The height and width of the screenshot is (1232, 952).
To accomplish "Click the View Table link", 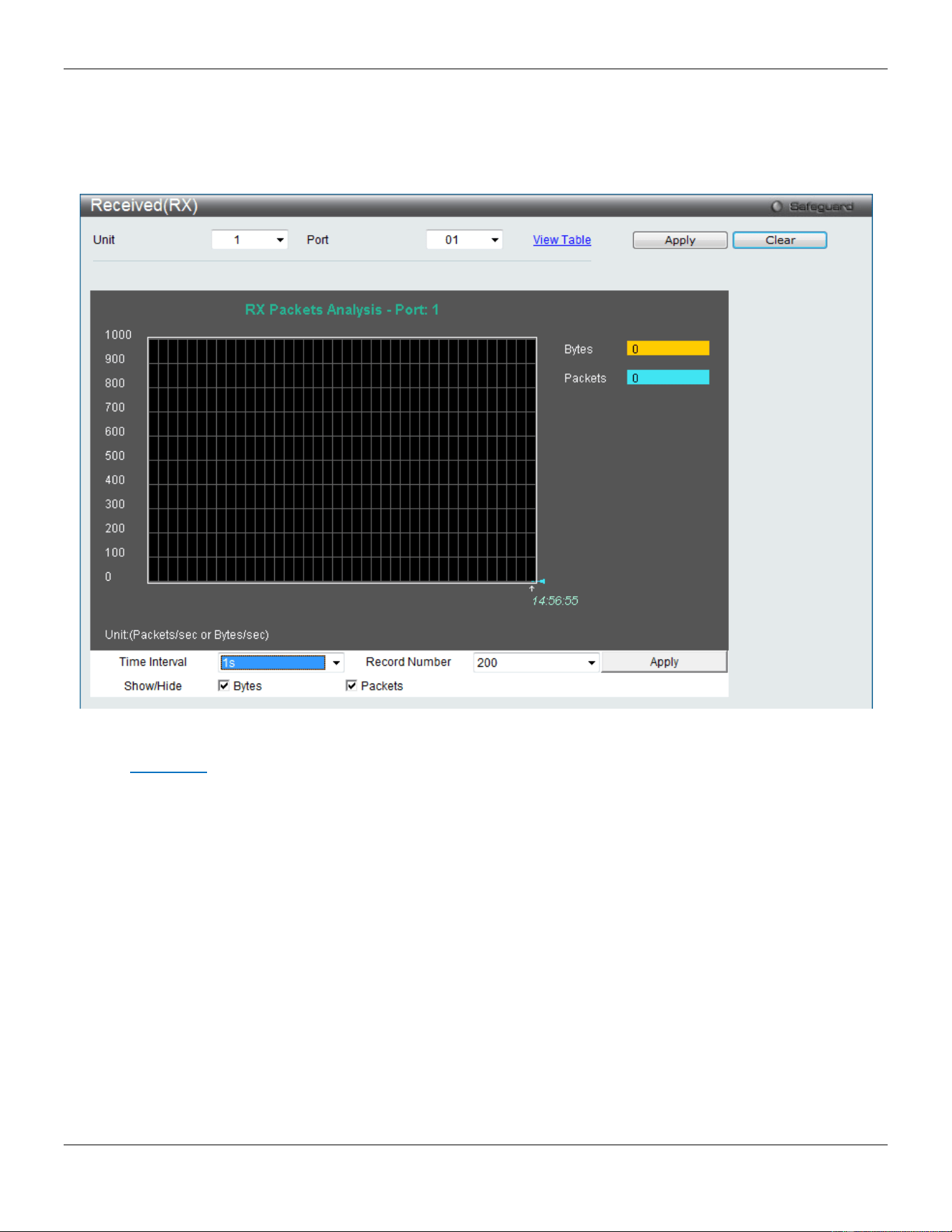I will [x=562, y=240].
